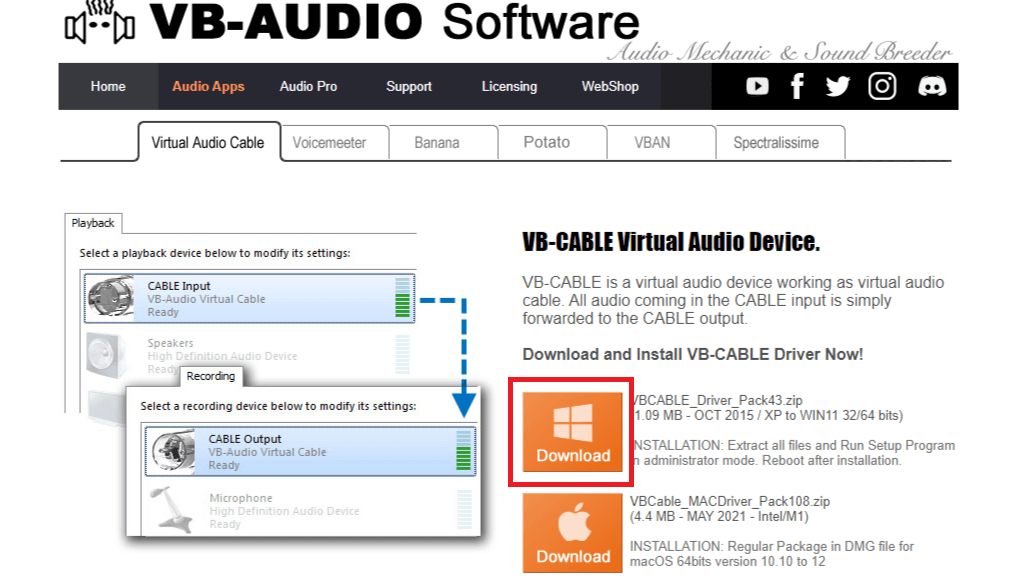Open the Potato tab
Image resolution: width=1033 pixels, height=581 pixels.
point(546,143)
